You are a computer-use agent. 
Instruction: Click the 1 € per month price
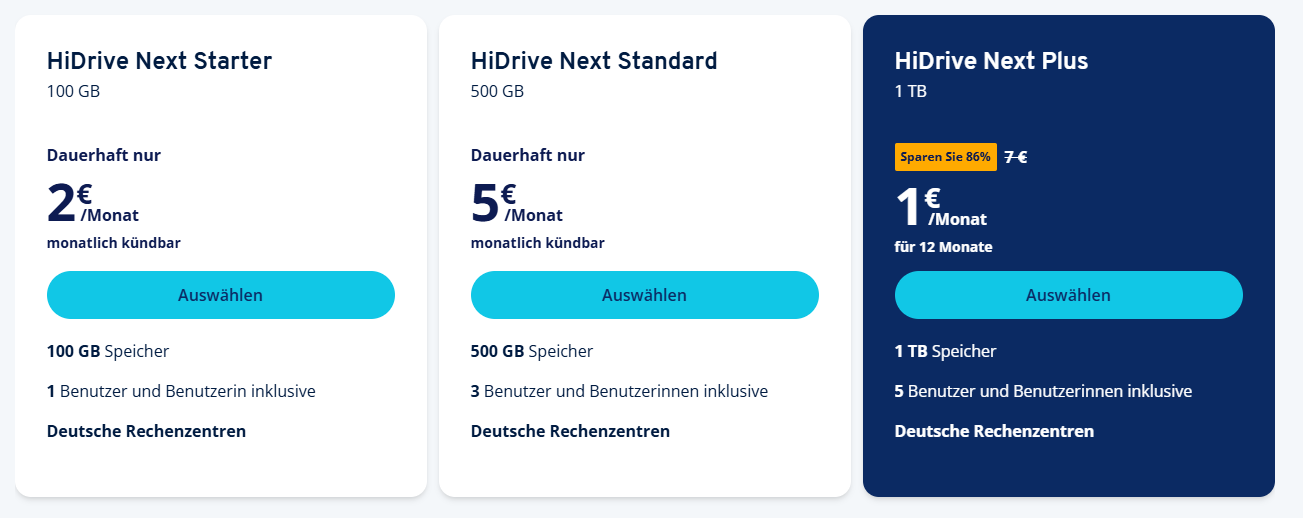click(941, 207)
